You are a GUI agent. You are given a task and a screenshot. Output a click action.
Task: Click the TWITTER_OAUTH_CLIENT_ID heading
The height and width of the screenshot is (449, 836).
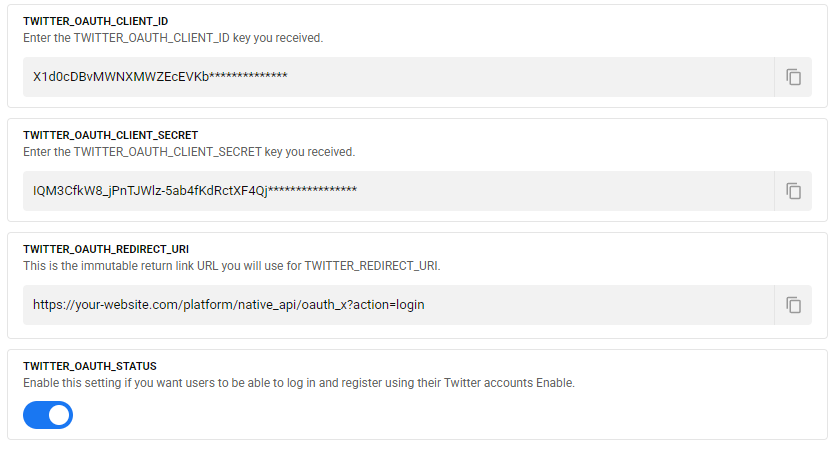(97, 21)
